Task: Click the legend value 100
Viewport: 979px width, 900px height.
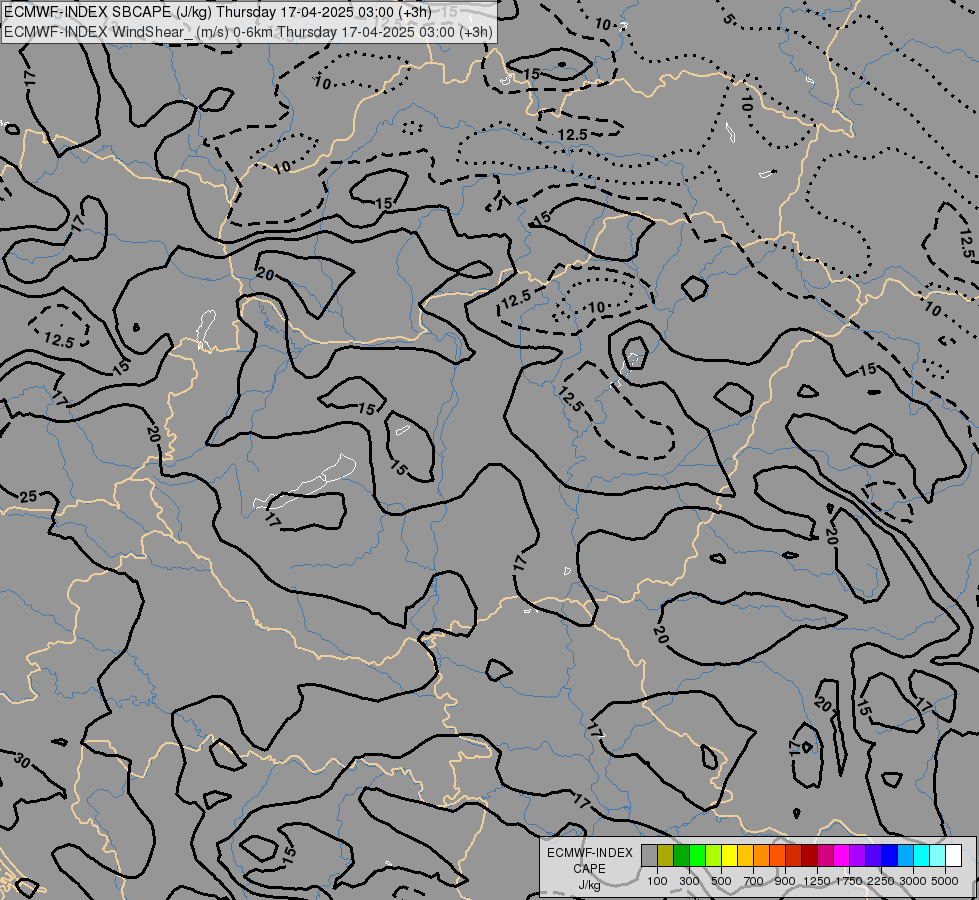Action: click(657, 881)
